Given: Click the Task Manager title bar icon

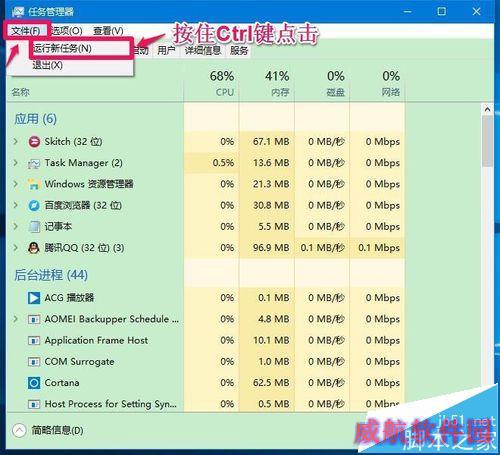Looking at the screenshot, I should click(x=18, y=12).
